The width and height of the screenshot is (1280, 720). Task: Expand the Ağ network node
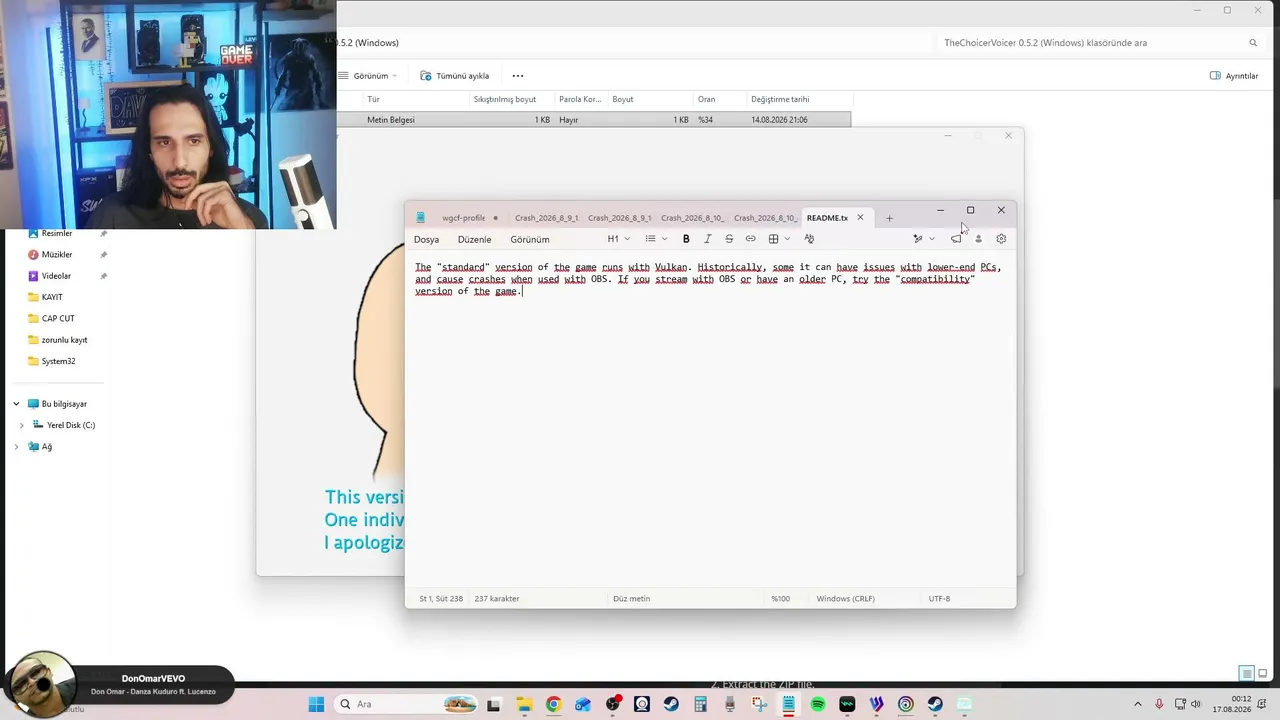[16, 447]
